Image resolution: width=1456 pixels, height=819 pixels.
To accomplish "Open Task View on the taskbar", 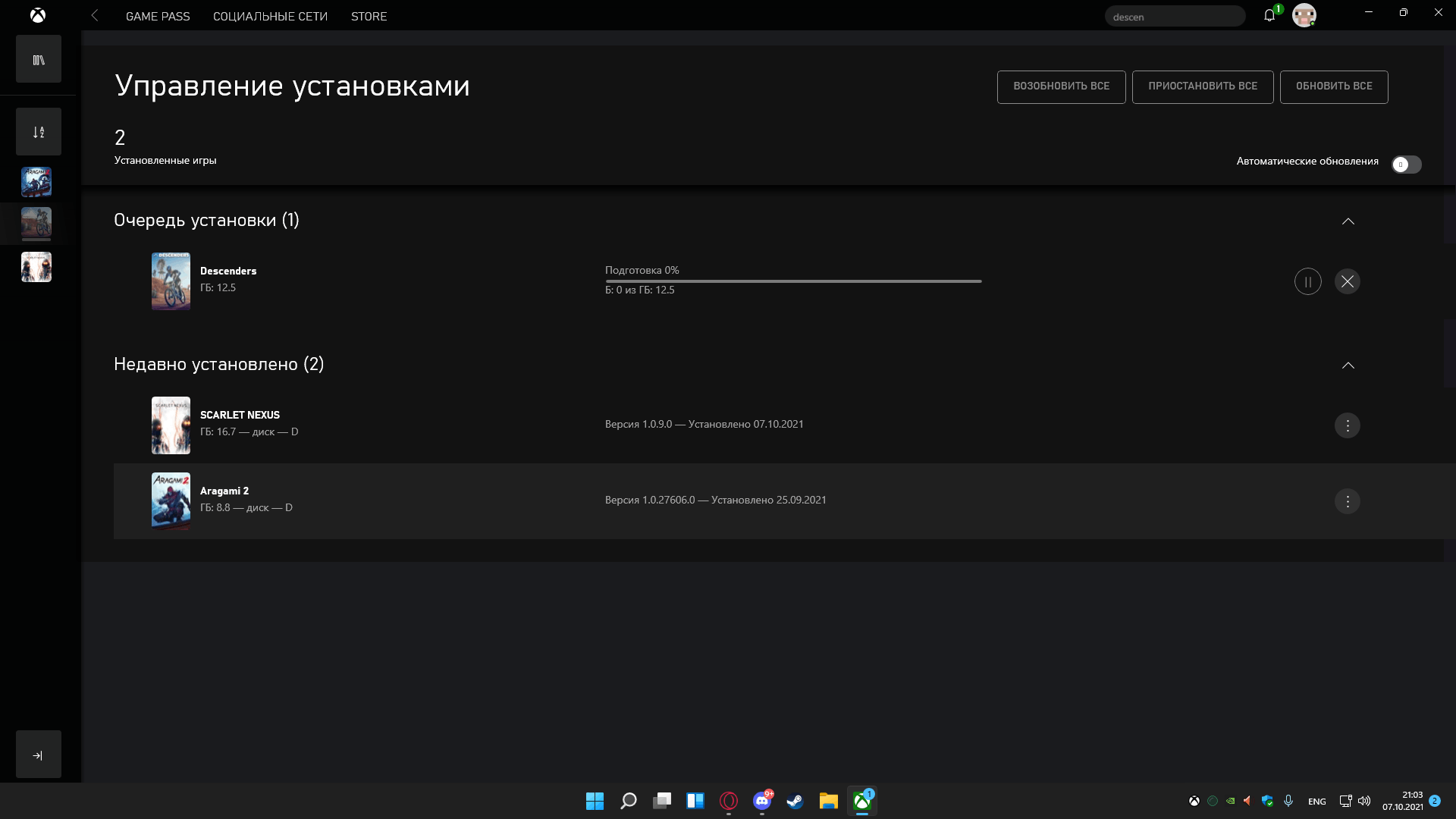I will point(662,801).
